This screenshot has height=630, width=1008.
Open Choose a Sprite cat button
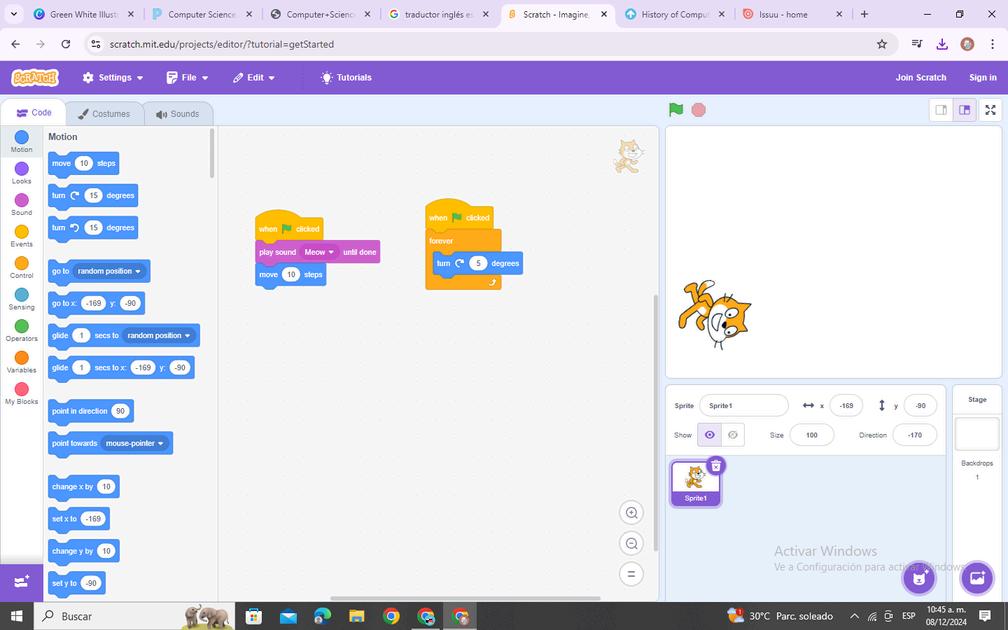(919, 578)
